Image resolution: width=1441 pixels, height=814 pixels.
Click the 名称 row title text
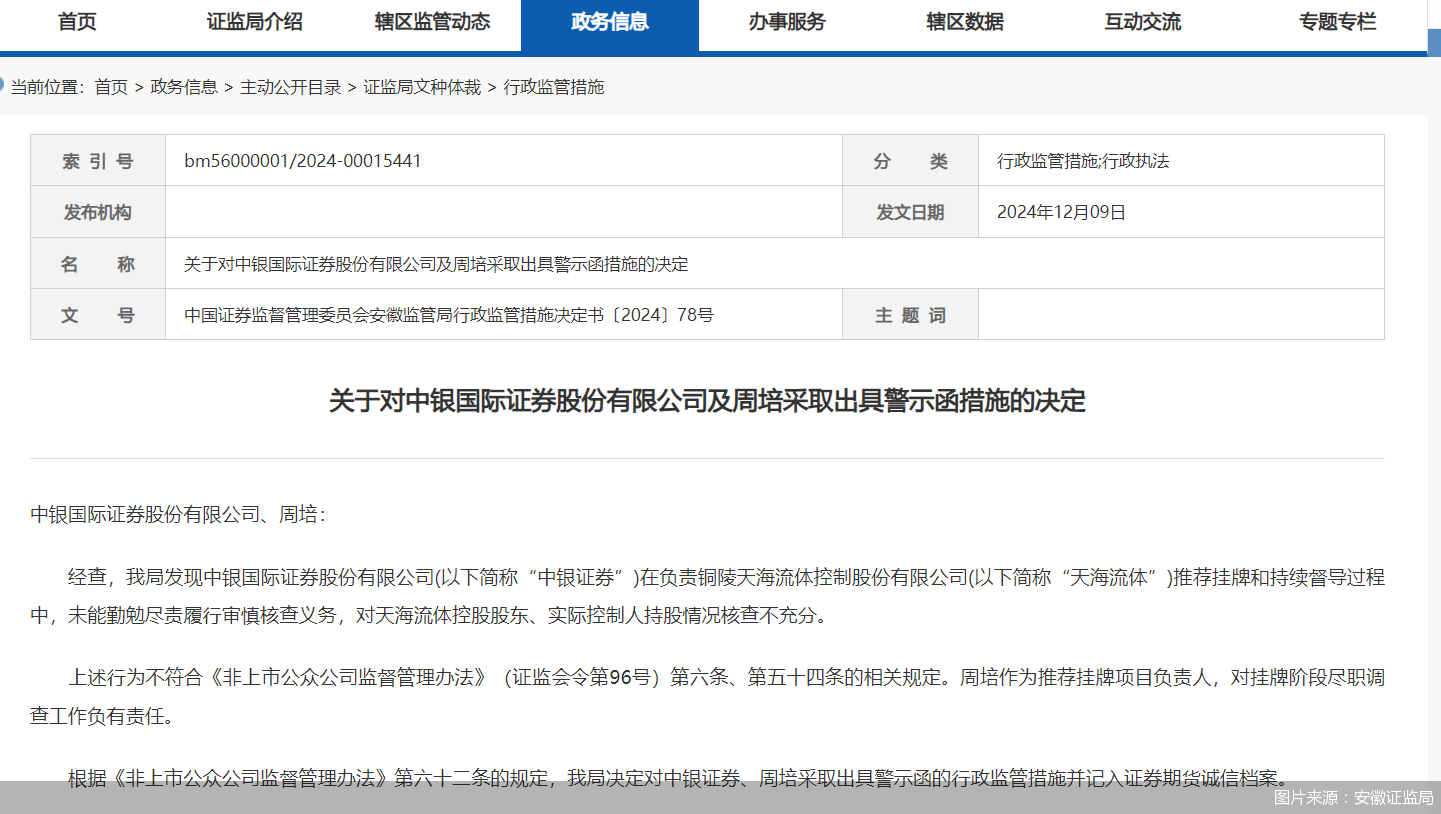coord(436,265)
